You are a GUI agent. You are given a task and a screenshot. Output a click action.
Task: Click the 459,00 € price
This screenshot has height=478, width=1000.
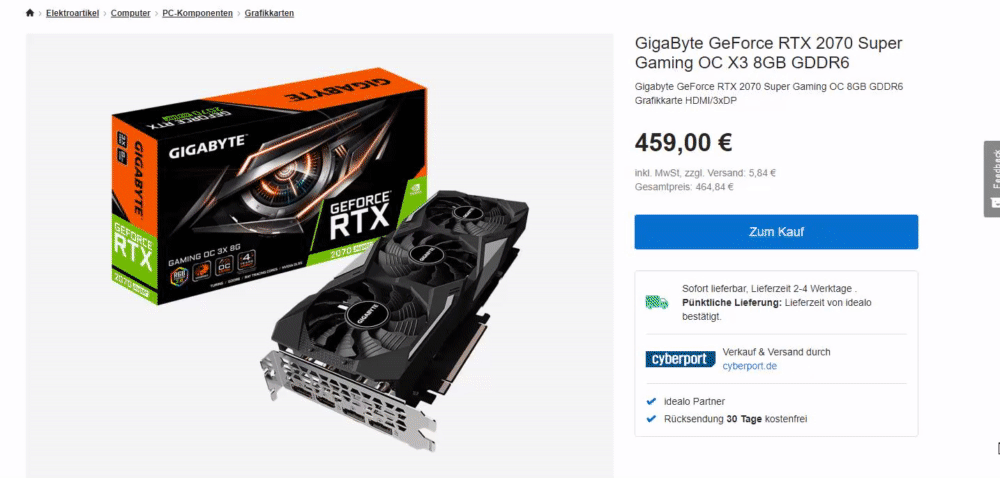tap(683, 143)
